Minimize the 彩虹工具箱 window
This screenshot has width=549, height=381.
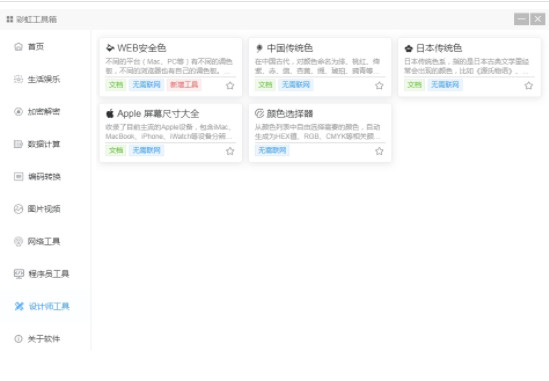521,19
